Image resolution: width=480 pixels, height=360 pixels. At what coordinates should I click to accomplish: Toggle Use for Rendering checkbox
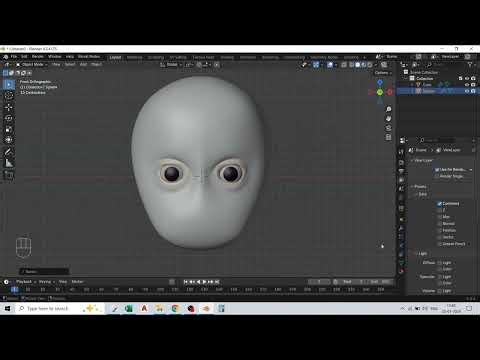pos(437,170)
